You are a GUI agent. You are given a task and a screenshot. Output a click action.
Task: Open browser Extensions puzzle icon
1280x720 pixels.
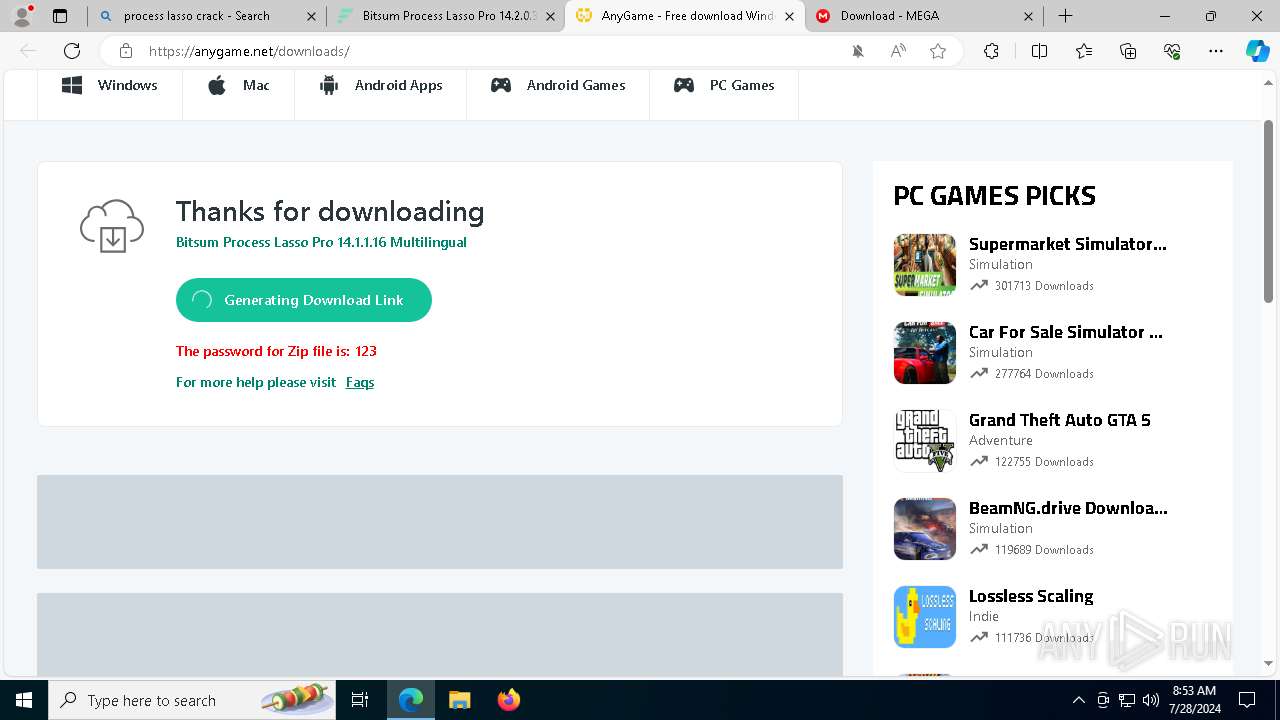tap(991, 51)
